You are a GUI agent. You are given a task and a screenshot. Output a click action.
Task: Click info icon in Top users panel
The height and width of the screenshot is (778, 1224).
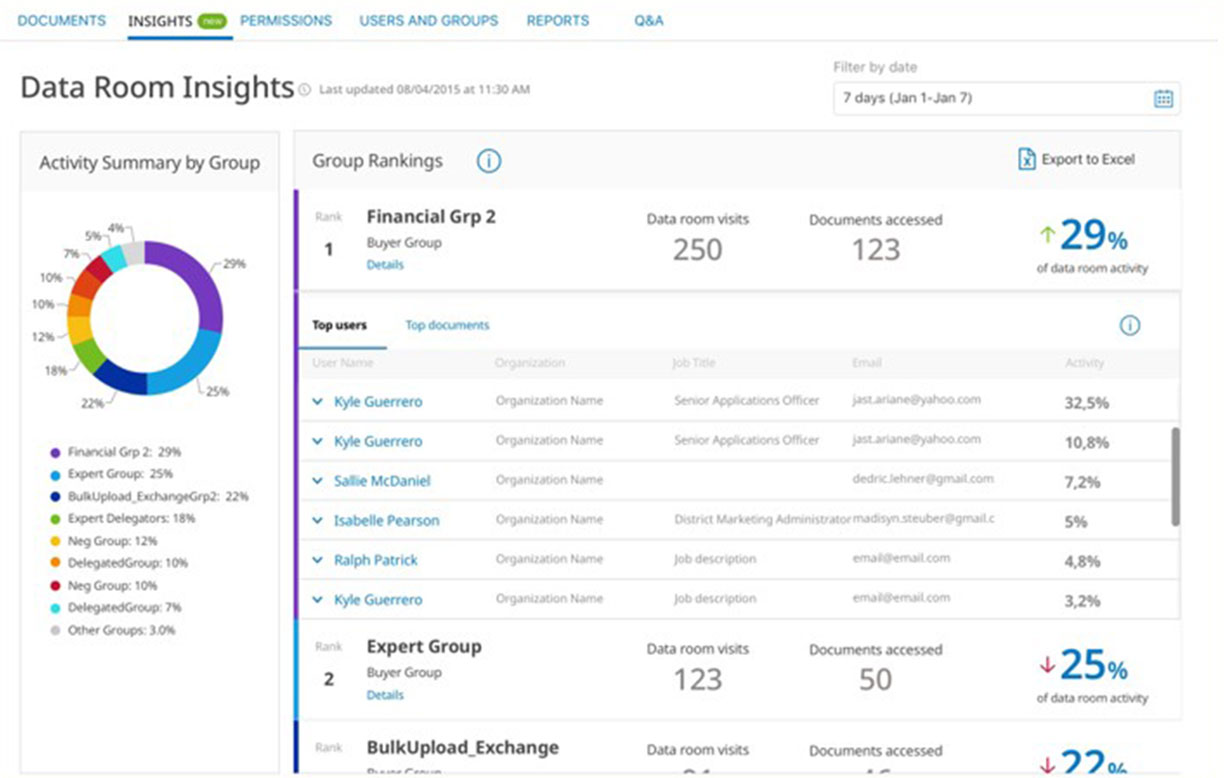tap(1129, 325)
